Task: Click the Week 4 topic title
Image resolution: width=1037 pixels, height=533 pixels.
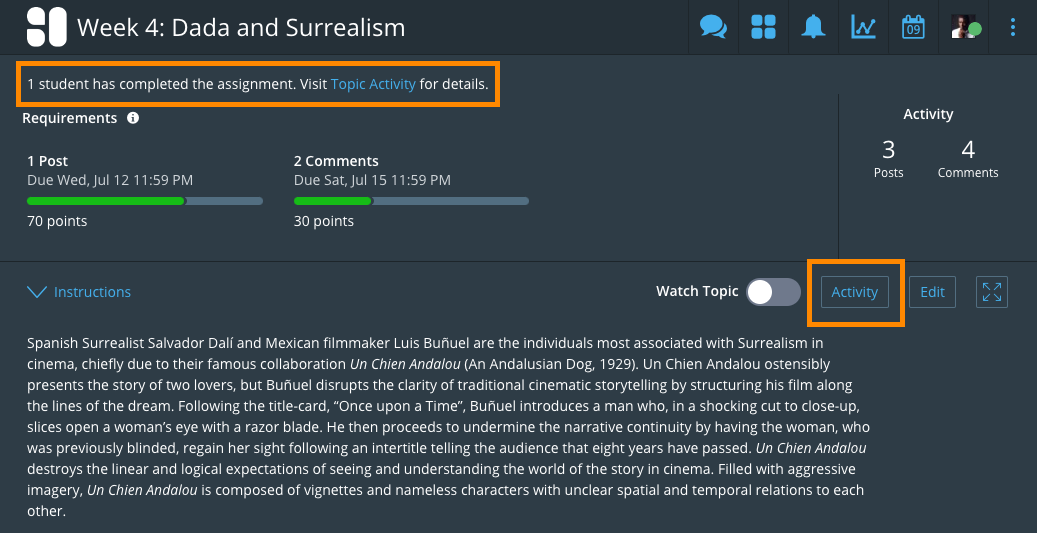Action: tap(241, 27)
